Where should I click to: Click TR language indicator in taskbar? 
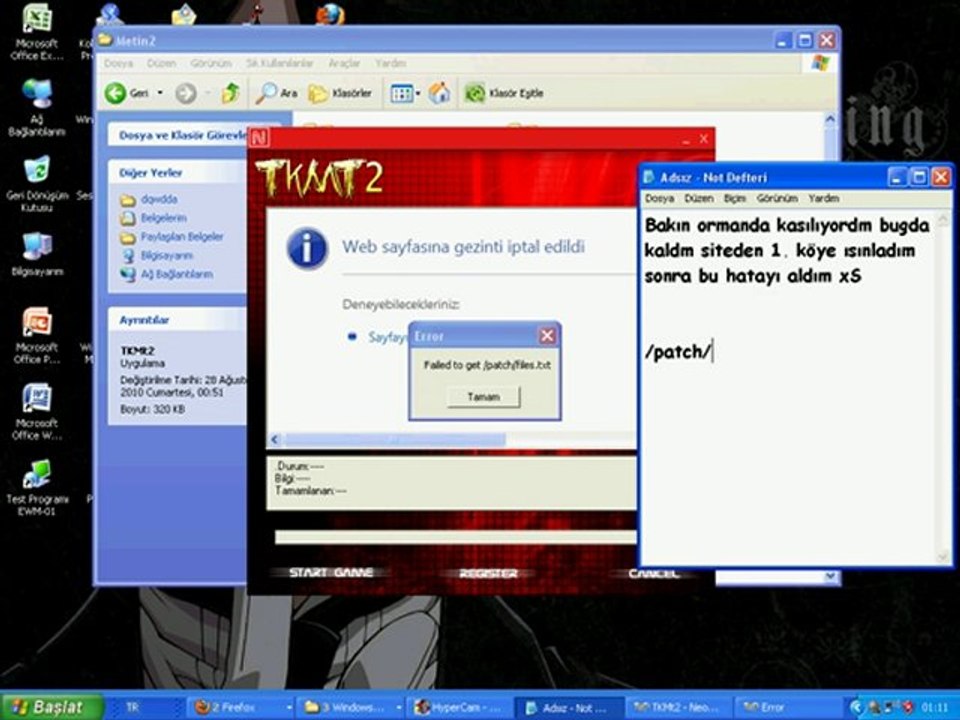tap(132, 707)
